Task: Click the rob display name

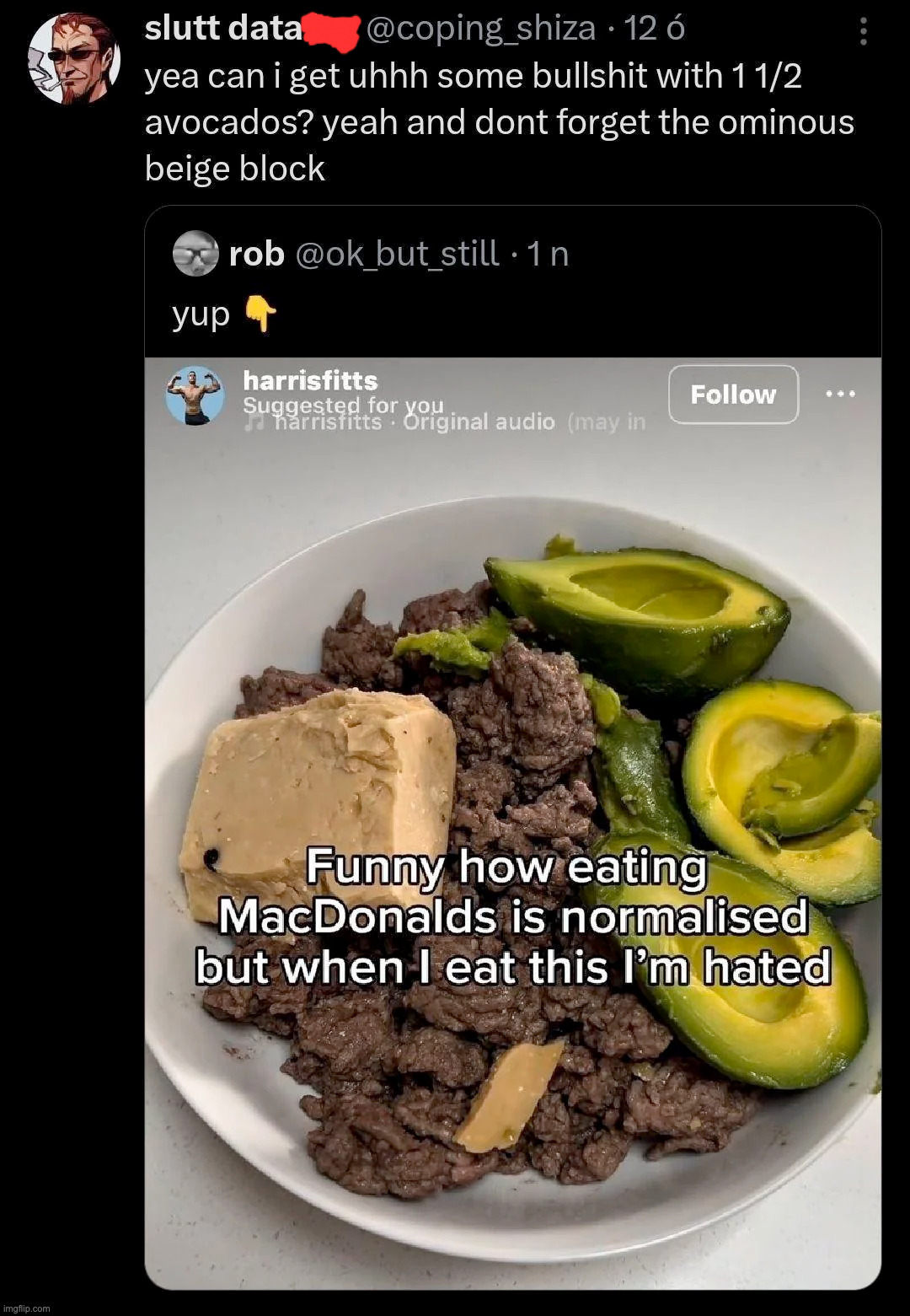Action: tap(256, 253)
